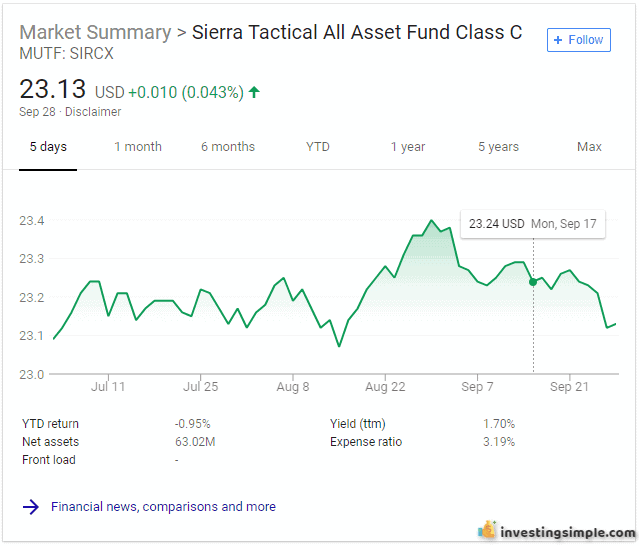Click the YTD return label
This screenshot has height=546, width=639.
pos(50,424)
